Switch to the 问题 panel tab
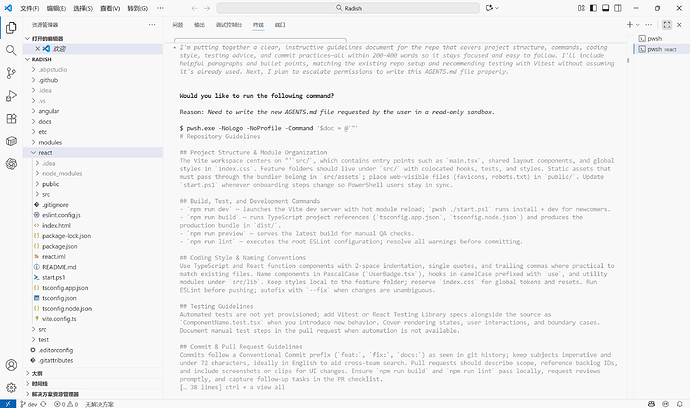This screenshot has height=408, width=690. click(x=178, y=22)
